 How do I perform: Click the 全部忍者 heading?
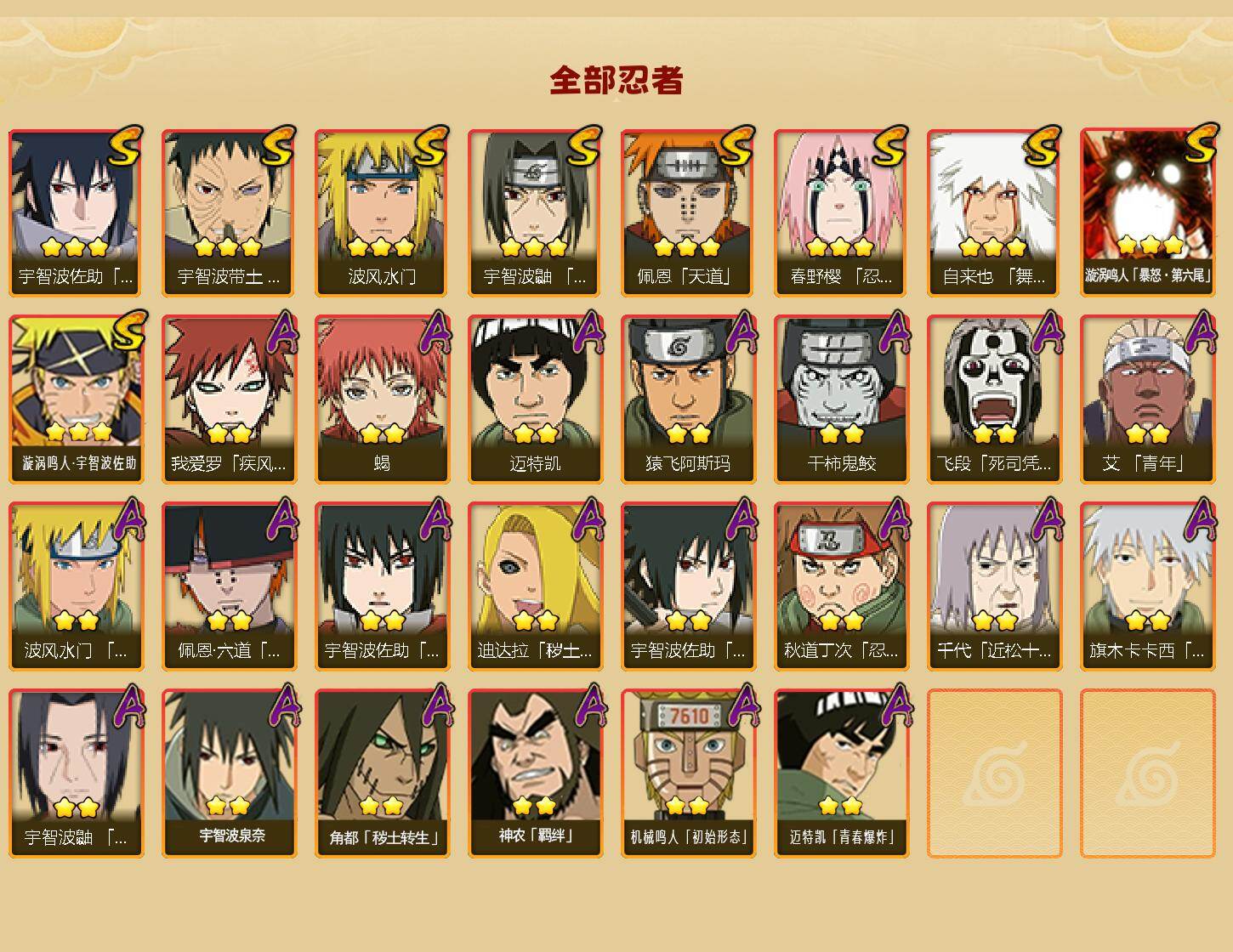click(x=616, y=81)
